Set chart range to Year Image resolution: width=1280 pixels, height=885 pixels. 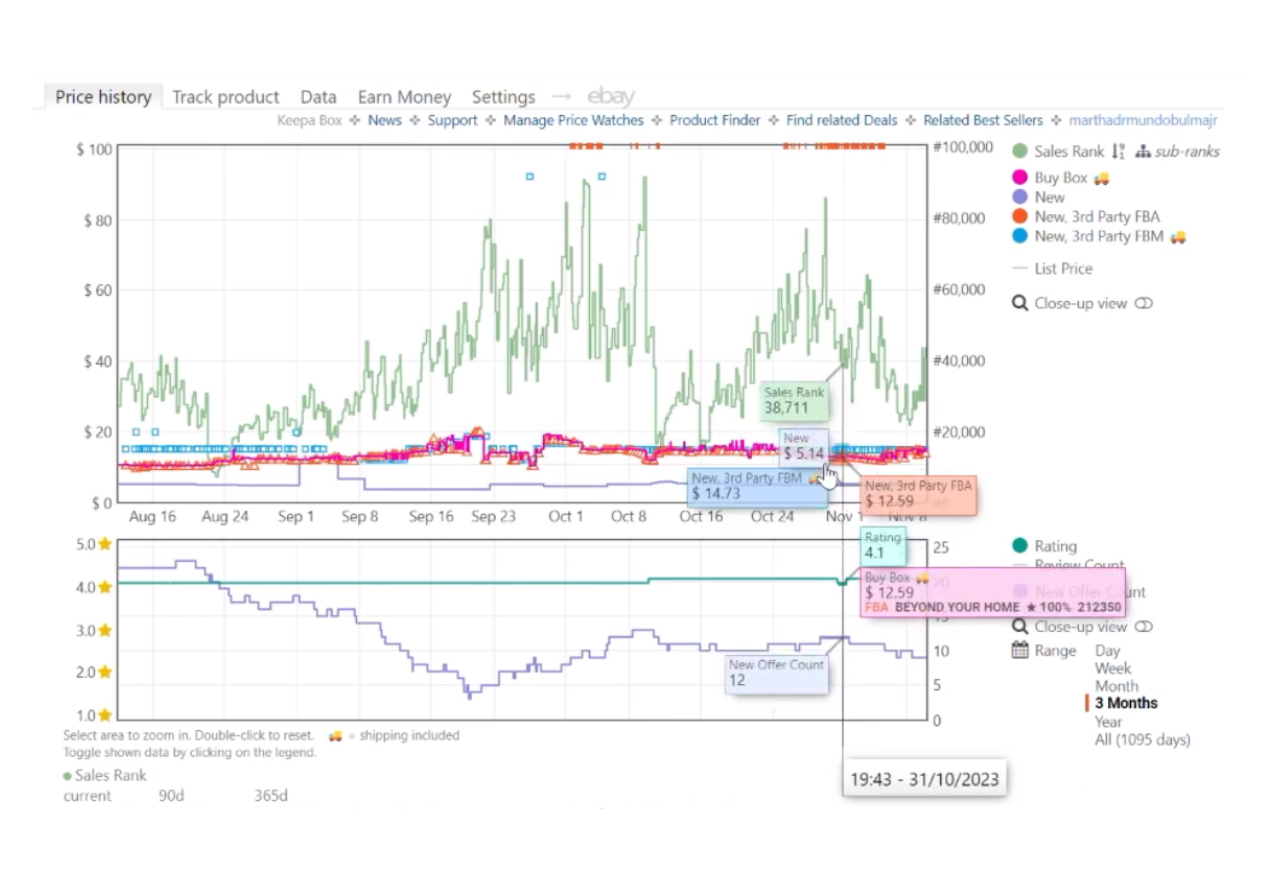click(x=1109, y=721)
